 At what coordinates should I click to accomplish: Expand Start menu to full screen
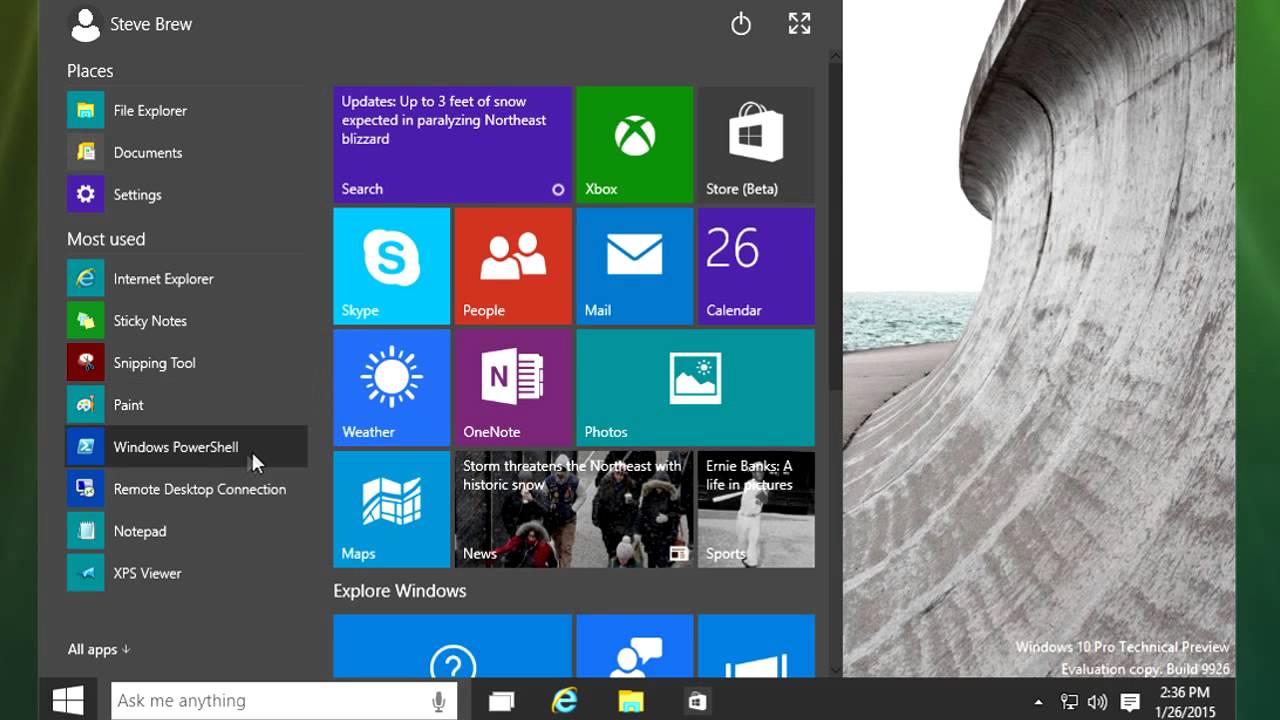pyautogui.click(x=799, y=24)
